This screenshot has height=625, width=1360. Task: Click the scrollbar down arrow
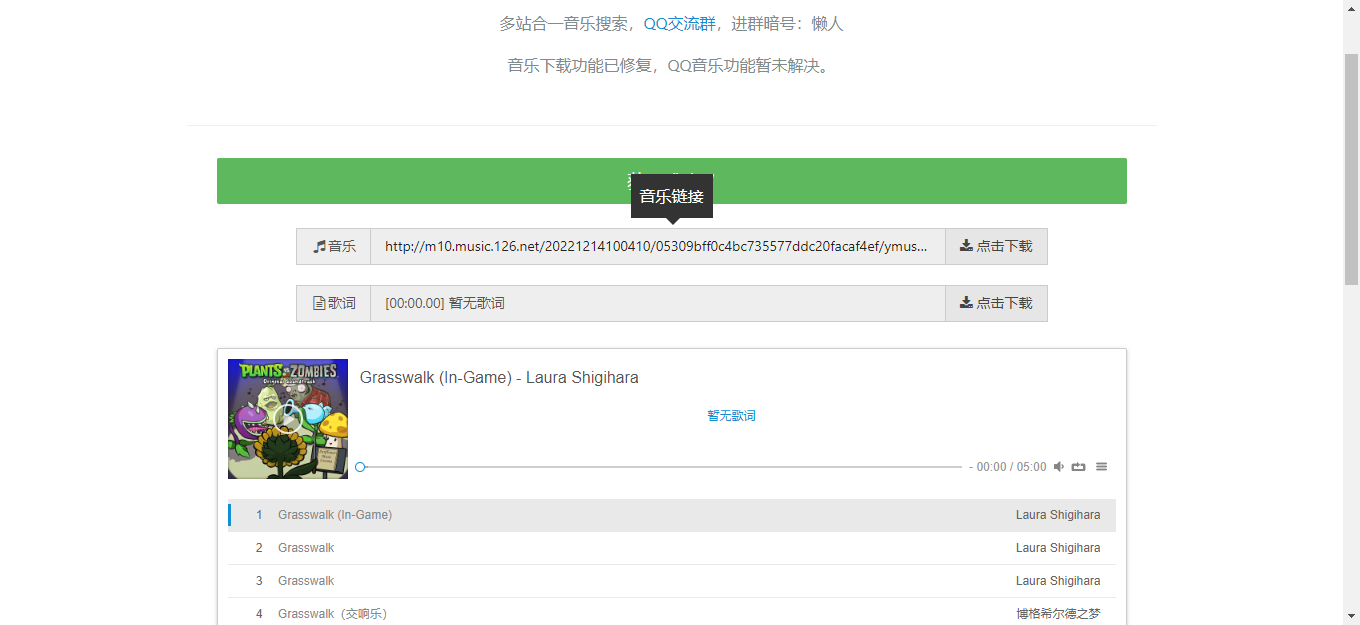(x=1351, y=616)
